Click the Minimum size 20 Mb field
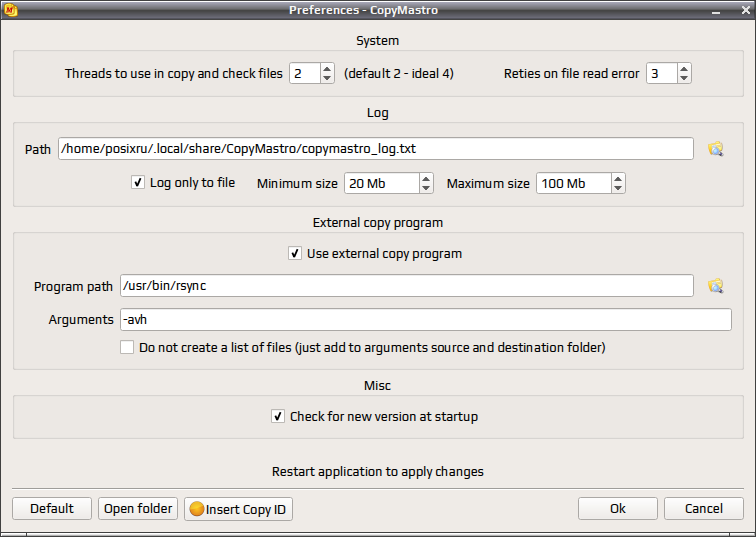This screenshot has height=537, width=756. 381,183
